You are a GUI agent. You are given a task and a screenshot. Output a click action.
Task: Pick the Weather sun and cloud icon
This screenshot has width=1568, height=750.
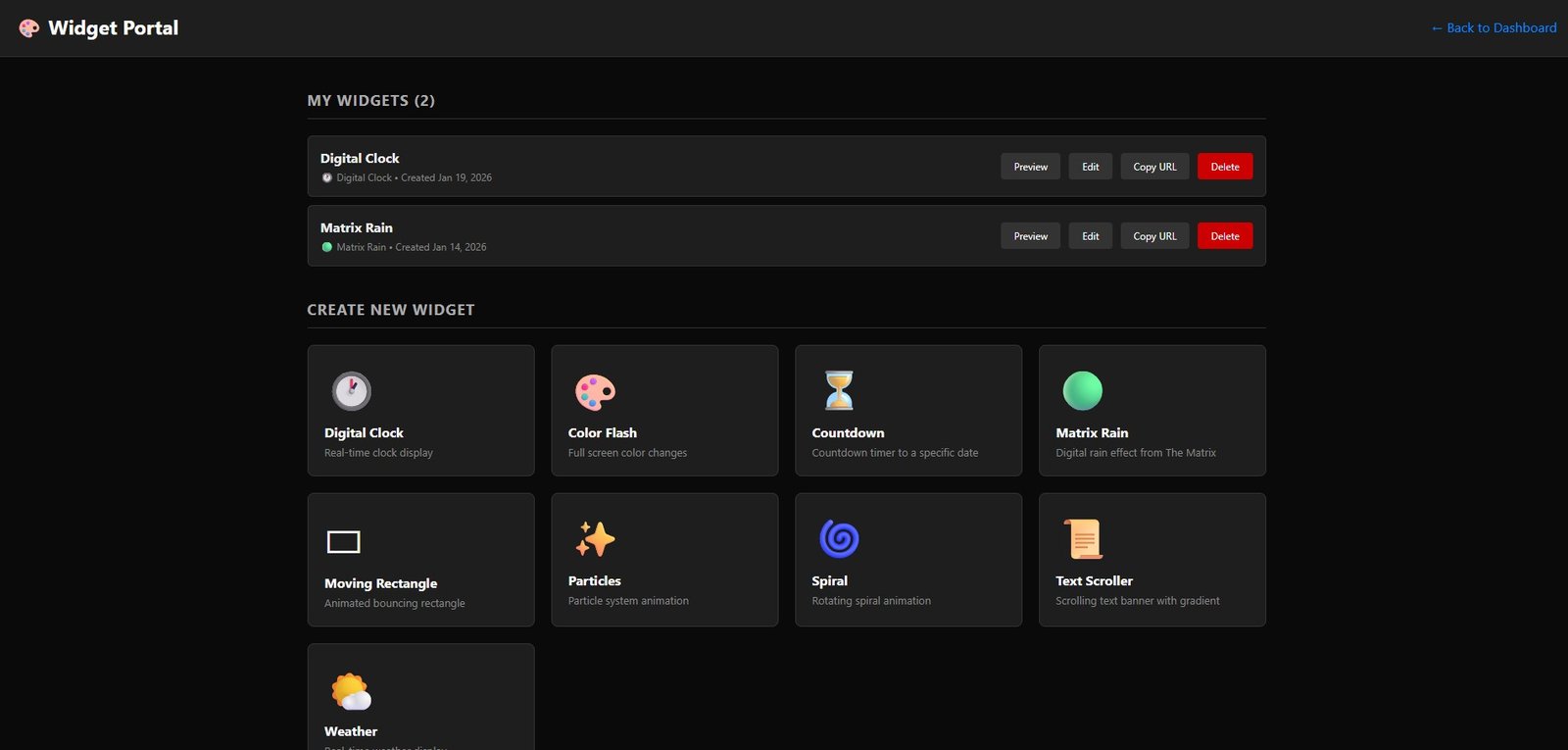pyautogui.click(x=351, y=691)
